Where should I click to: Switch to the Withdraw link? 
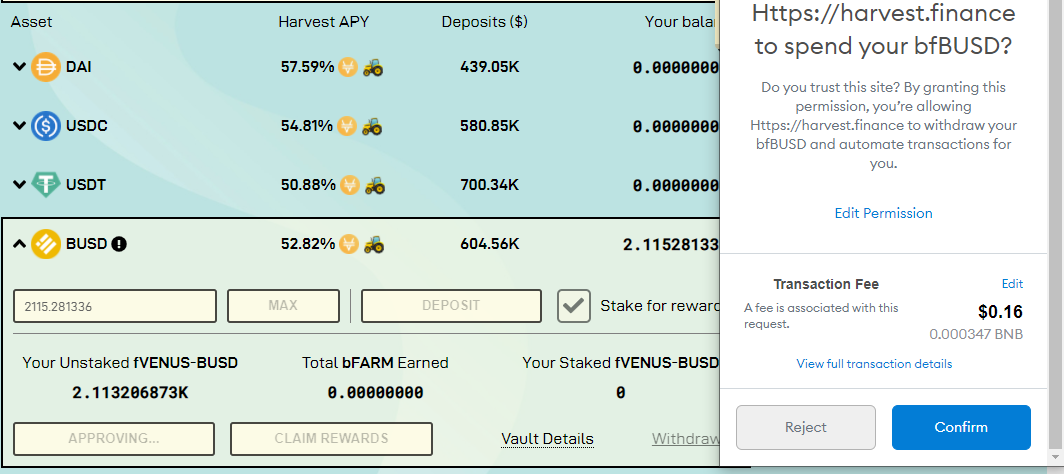pyautogui.click(x=685, y=439)
